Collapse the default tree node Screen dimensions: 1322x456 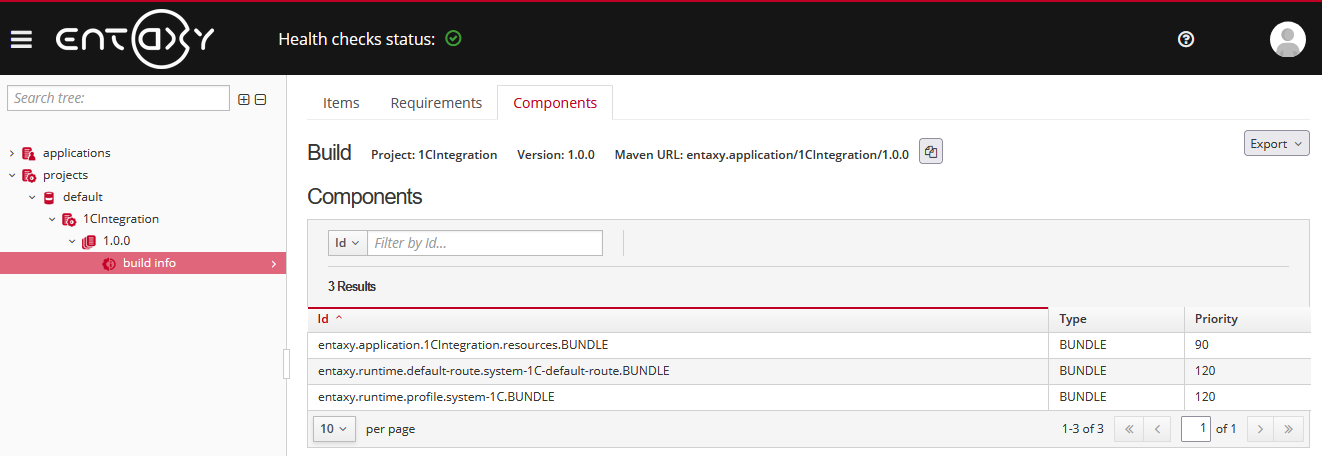32,197
